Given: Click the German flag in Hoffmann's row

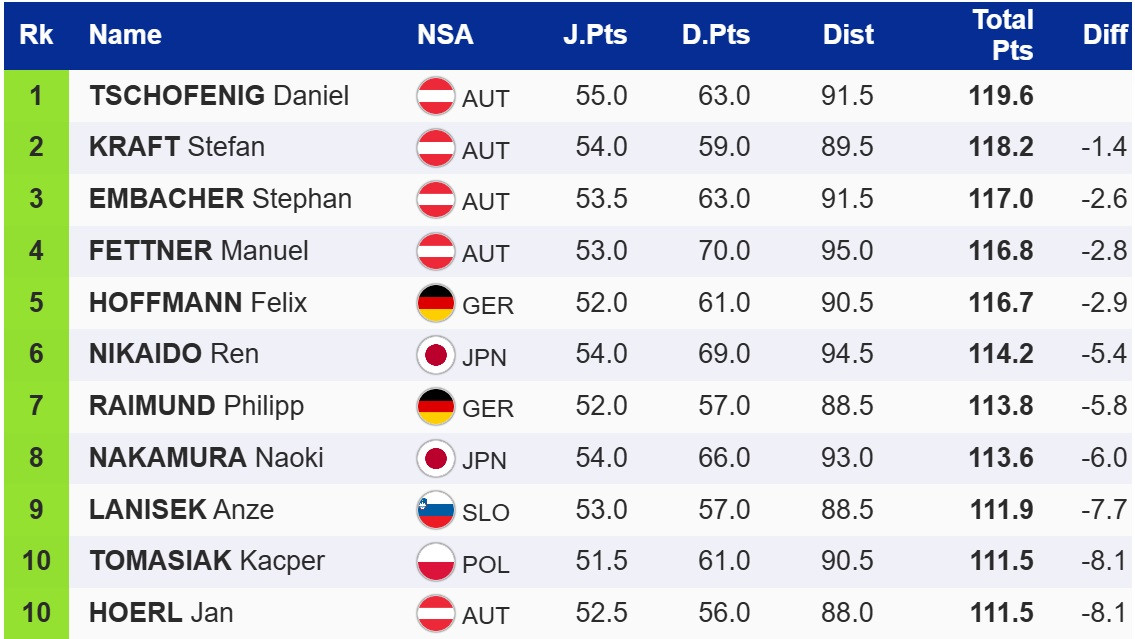Looking at the screenshot, I should pos(436,303).
